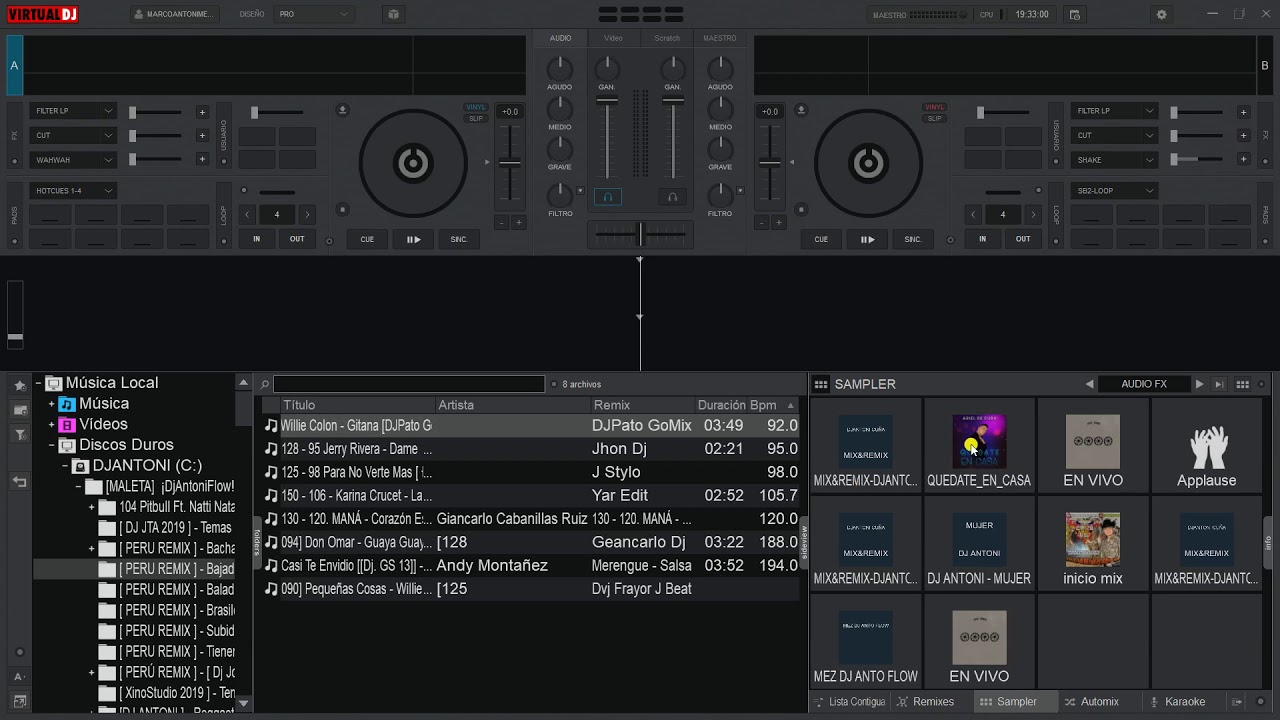Enable FILTER LP effect plus on deck A
This screenshot has height=720, width=1280.
point(202,112)
